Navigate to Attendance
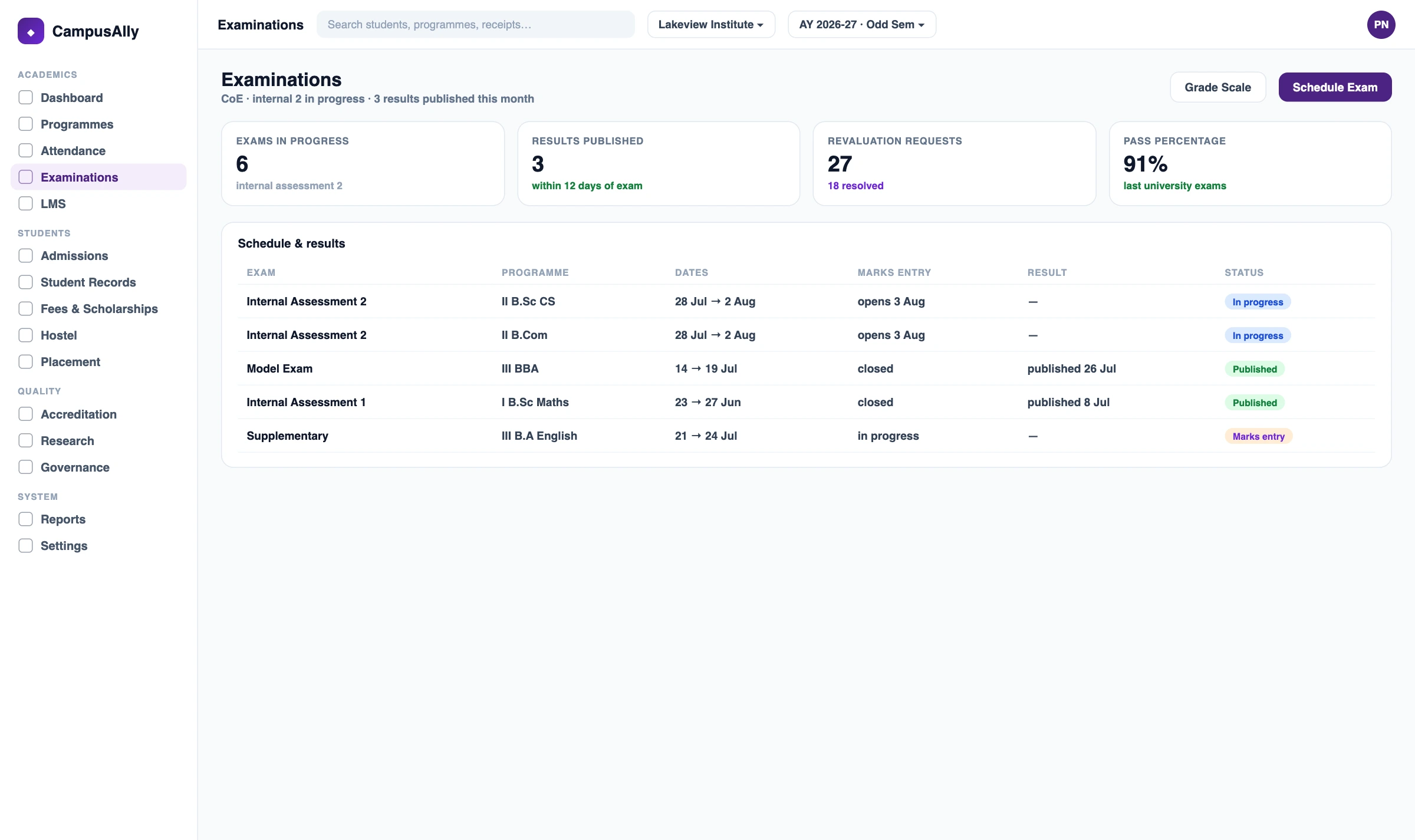The height and width of the screenshot is (840, 1415). click(98, 151)
